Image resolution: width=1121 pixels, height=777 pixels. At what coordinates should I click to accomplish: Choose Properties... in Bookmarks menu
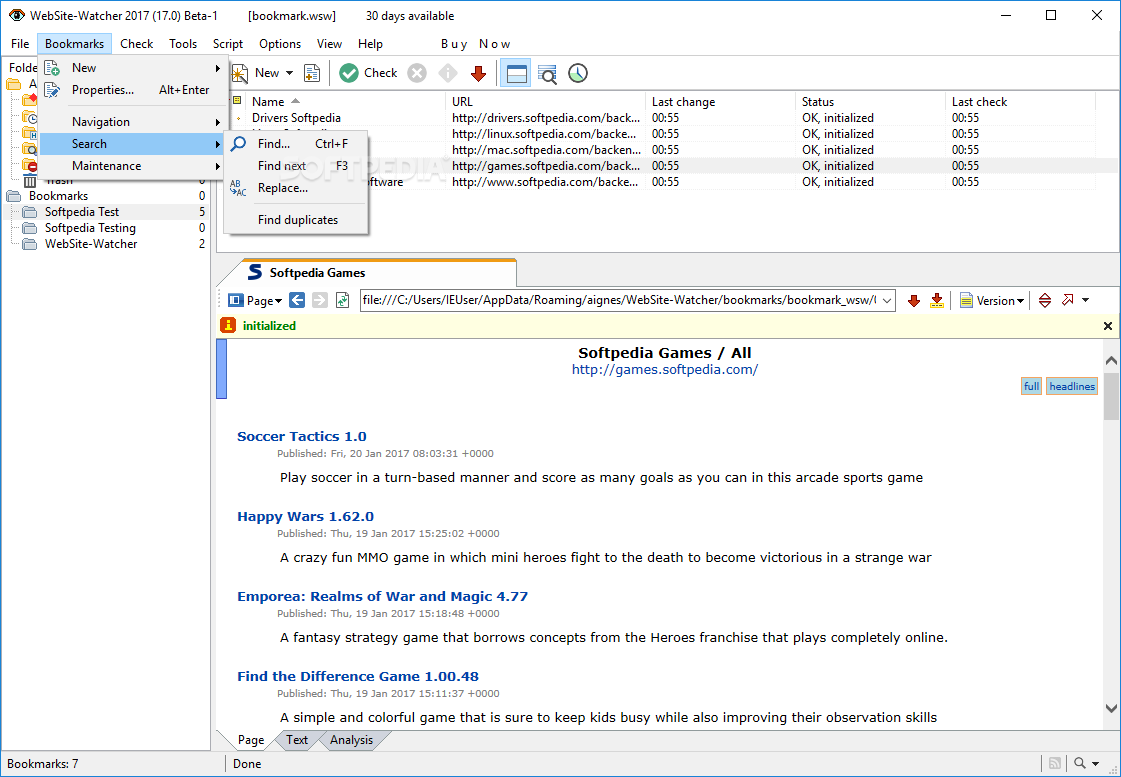pos(133,90)
